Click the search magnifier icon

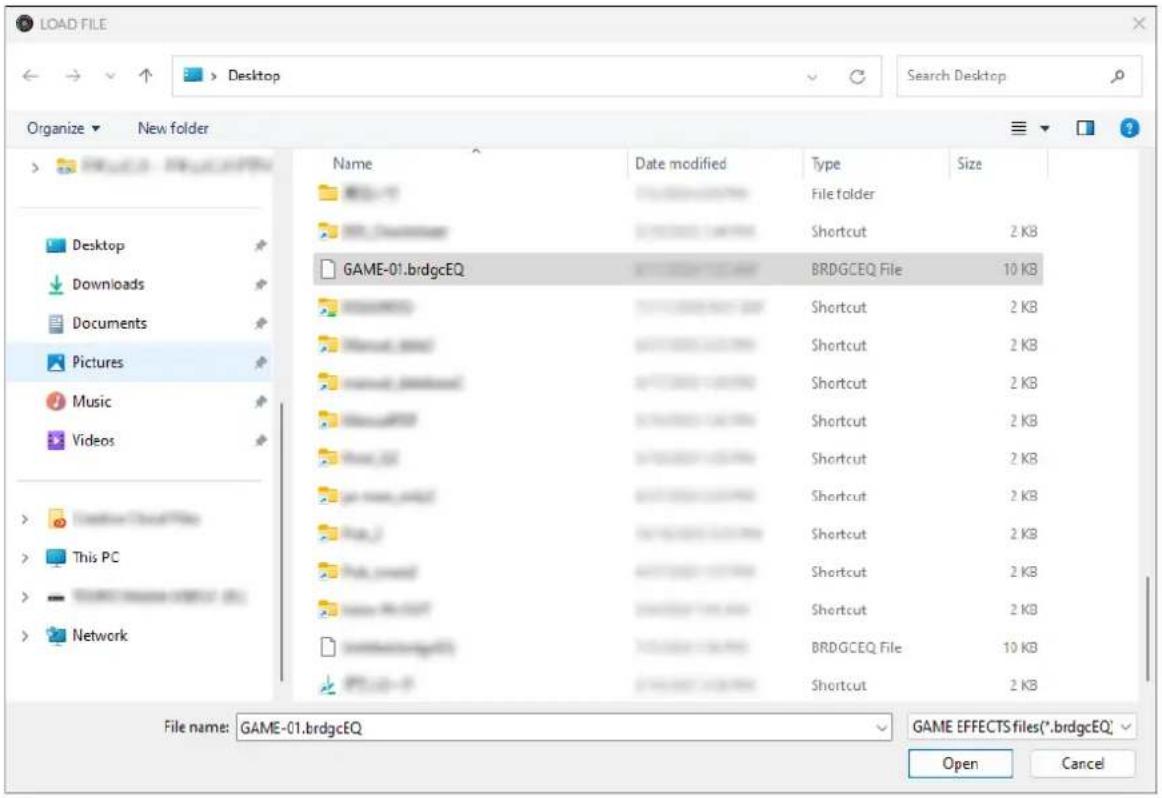pyautogui.click(x=1118, y=76)
